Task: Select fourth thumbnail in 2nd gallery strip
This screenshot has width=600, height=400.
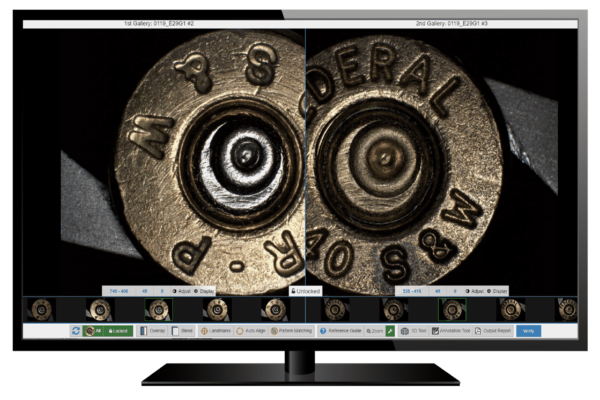Action: click(510, 309)
